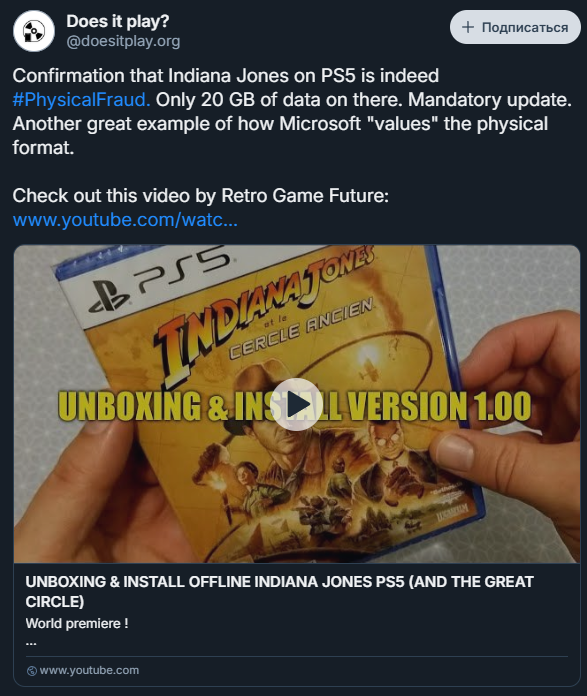Viewport: 587px width, 696px height.
Task: Open the #PhysicalFraud hashtag
Action: click(81, 99)
